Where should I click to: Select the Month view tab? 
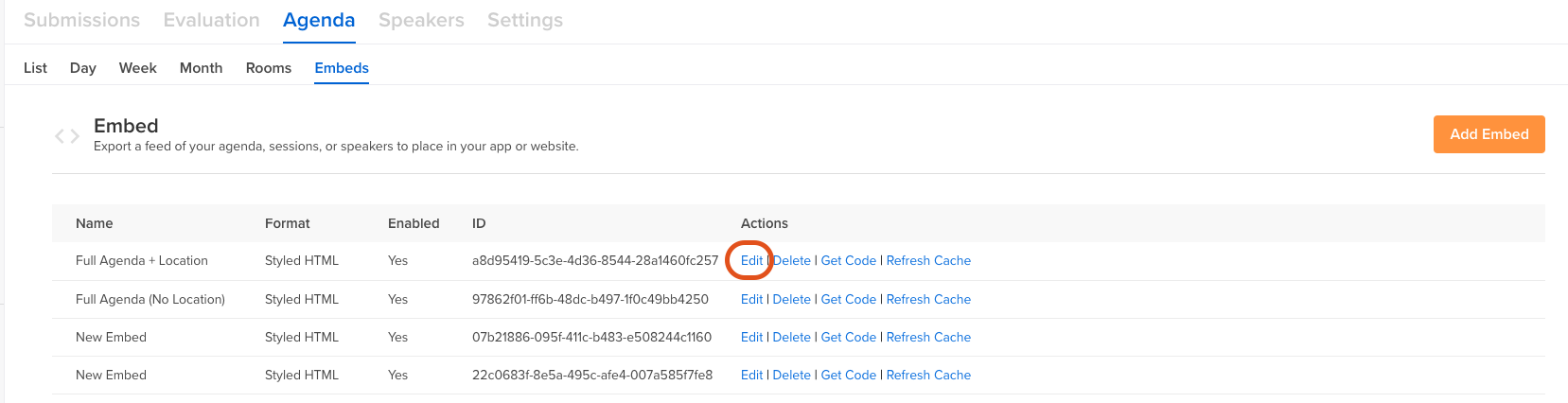tap(202, 68)
